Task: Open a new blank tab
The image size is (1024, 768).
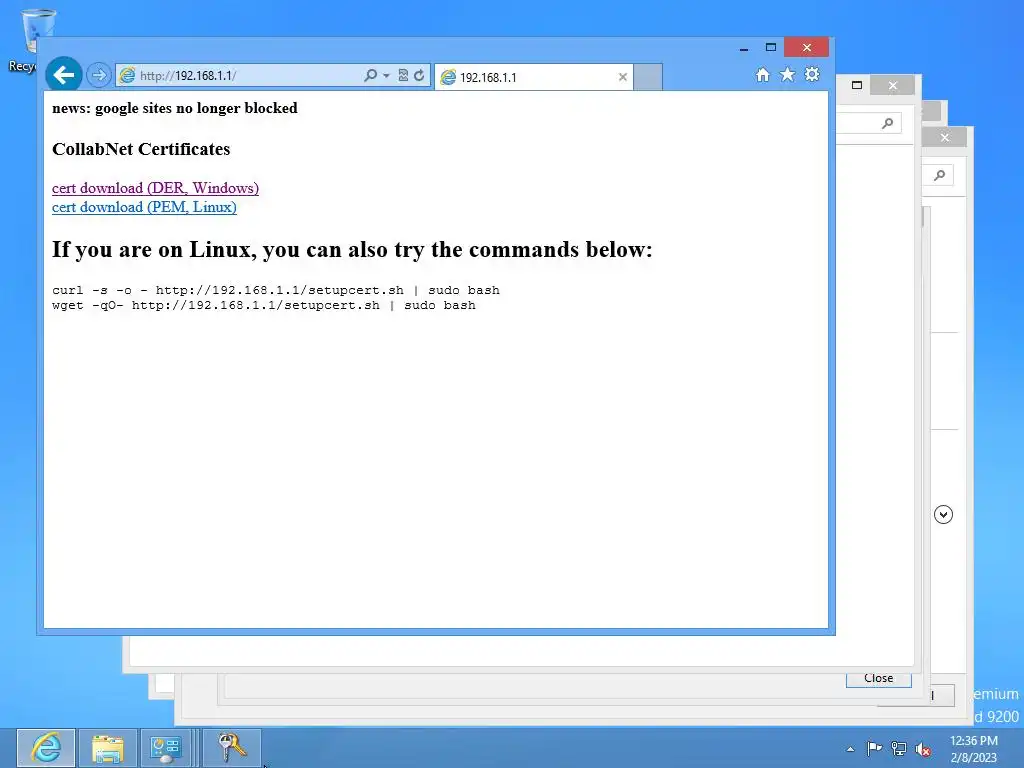Action: (648, 77)
